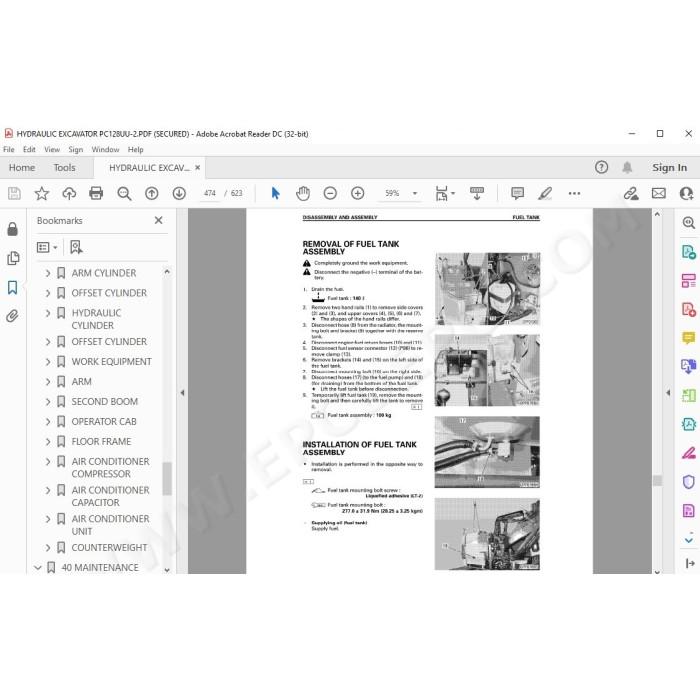Send file by email envelope icon

pyautogui.click(x=658, y=193)
